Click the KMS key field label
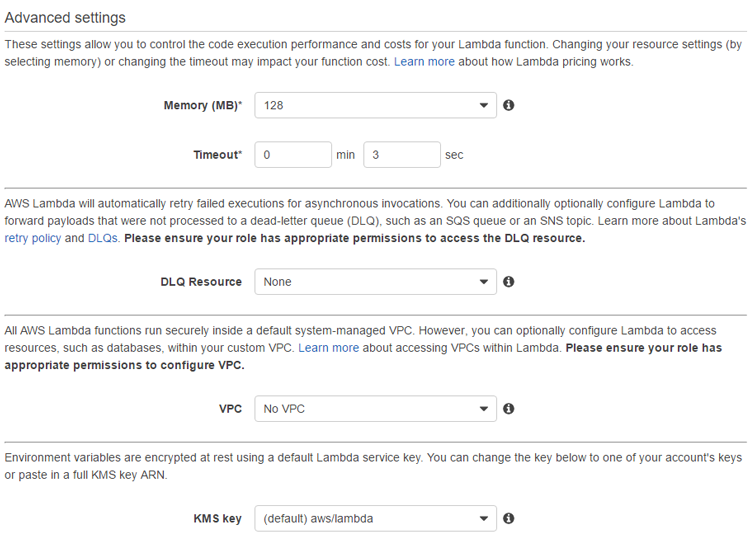Viewport: 750px width, 546px height. (217, 519)
